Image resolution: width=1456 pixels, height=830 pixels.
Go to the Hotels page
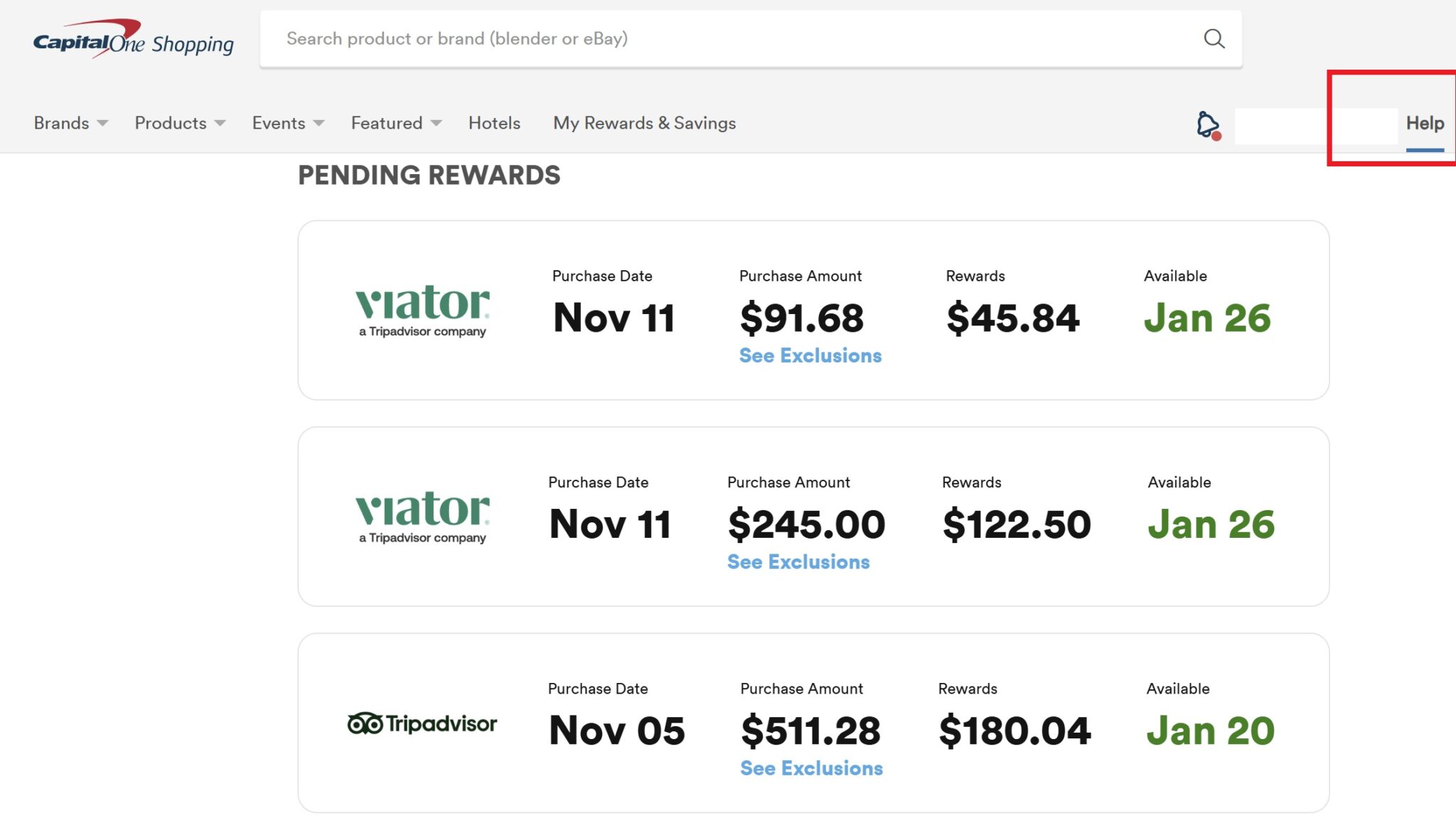point(494,123)
